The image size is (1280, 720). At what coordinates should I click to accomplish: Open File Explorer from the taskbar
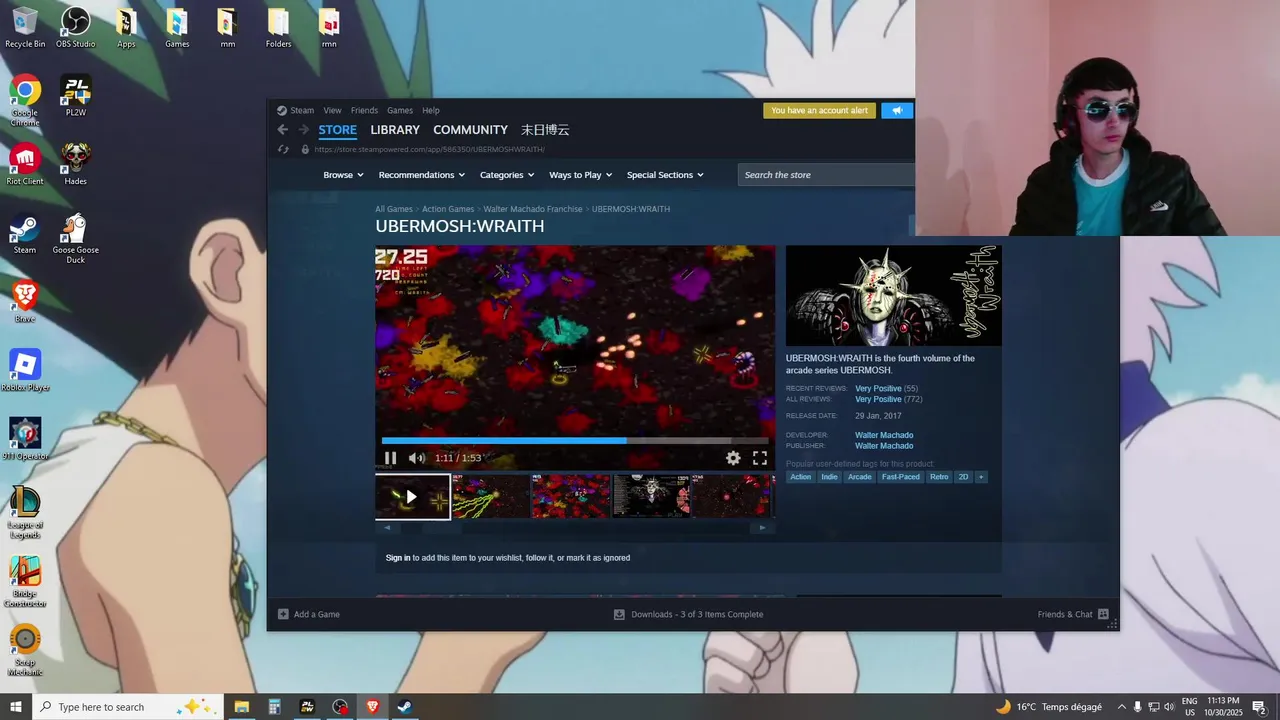click(x=241, y=707)
